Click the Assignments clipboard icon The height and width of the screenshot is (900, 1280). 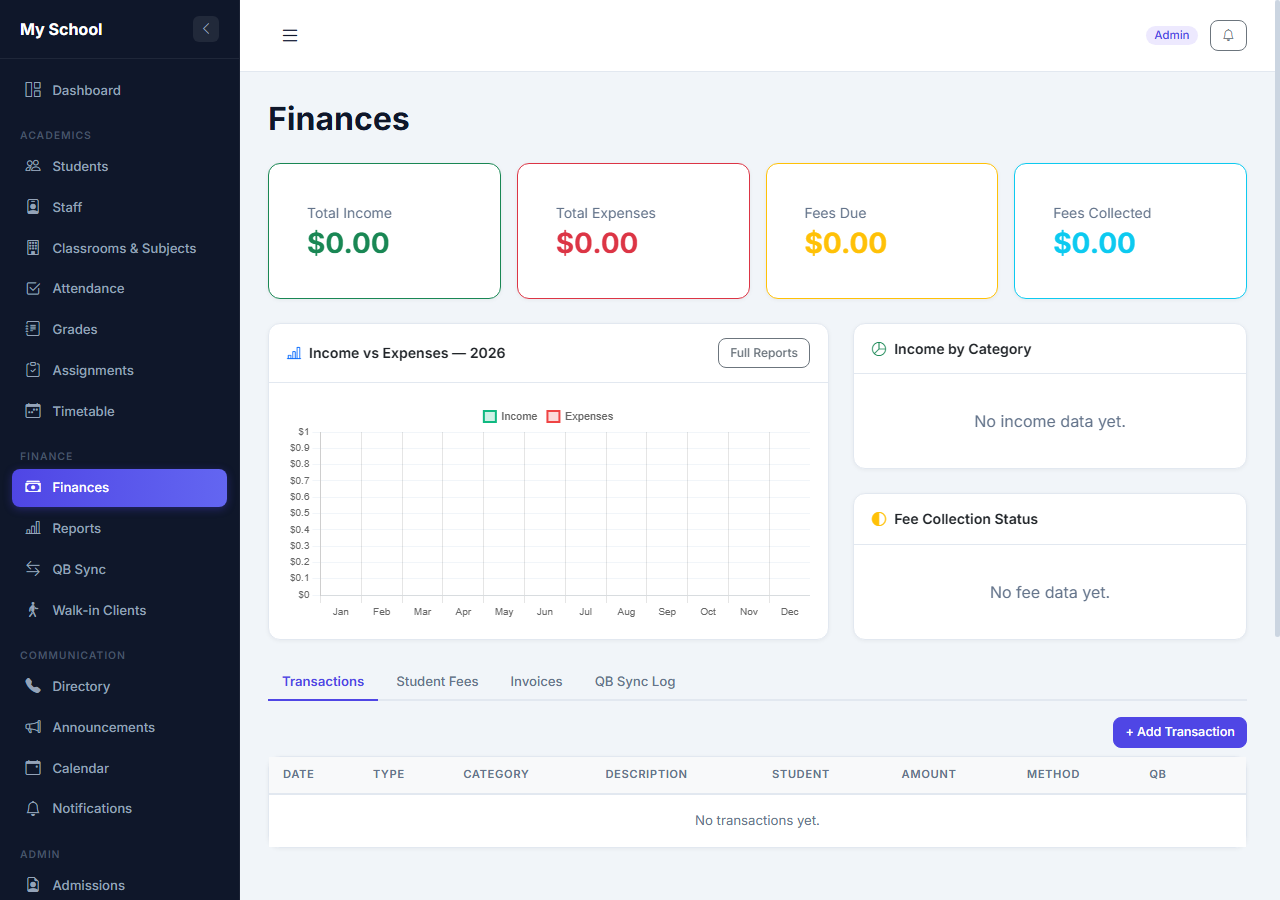point(33,370)
